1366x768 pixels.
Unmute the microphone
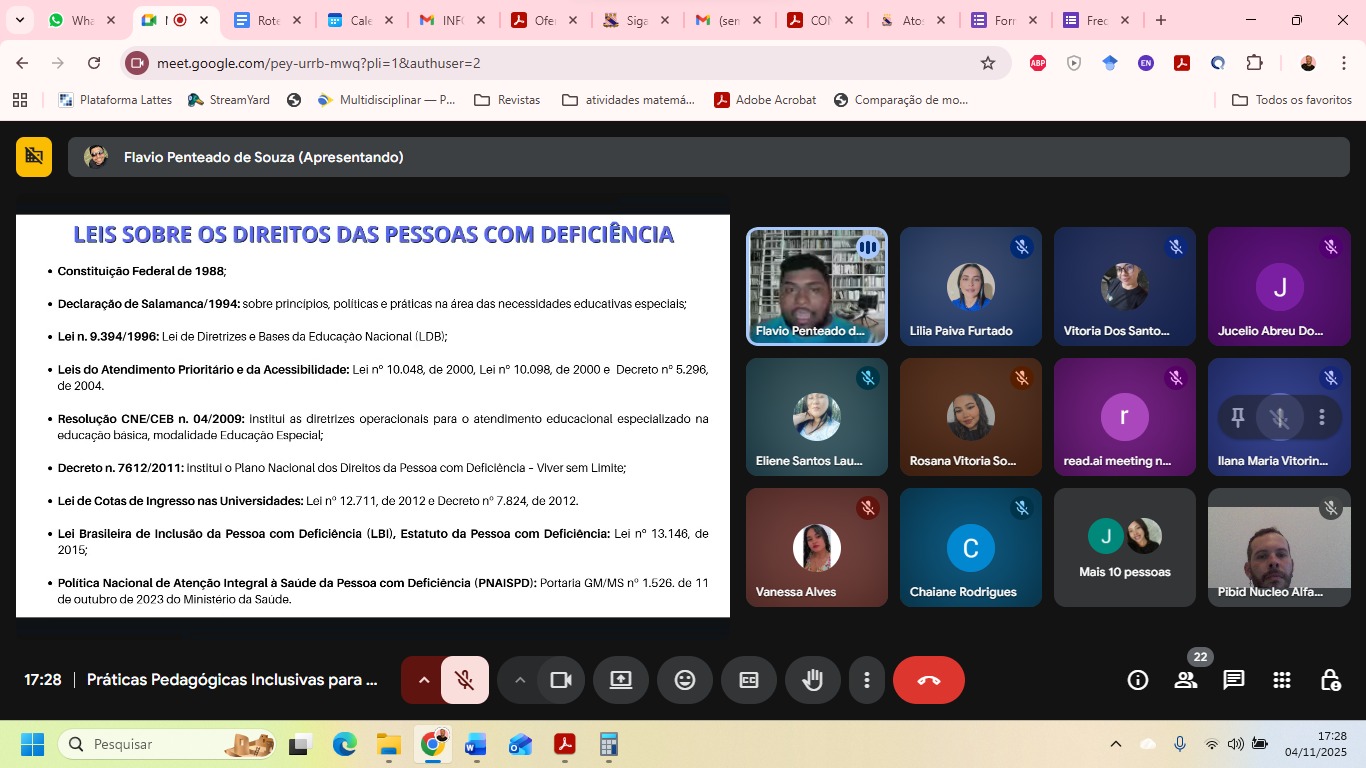click(464, 680)
